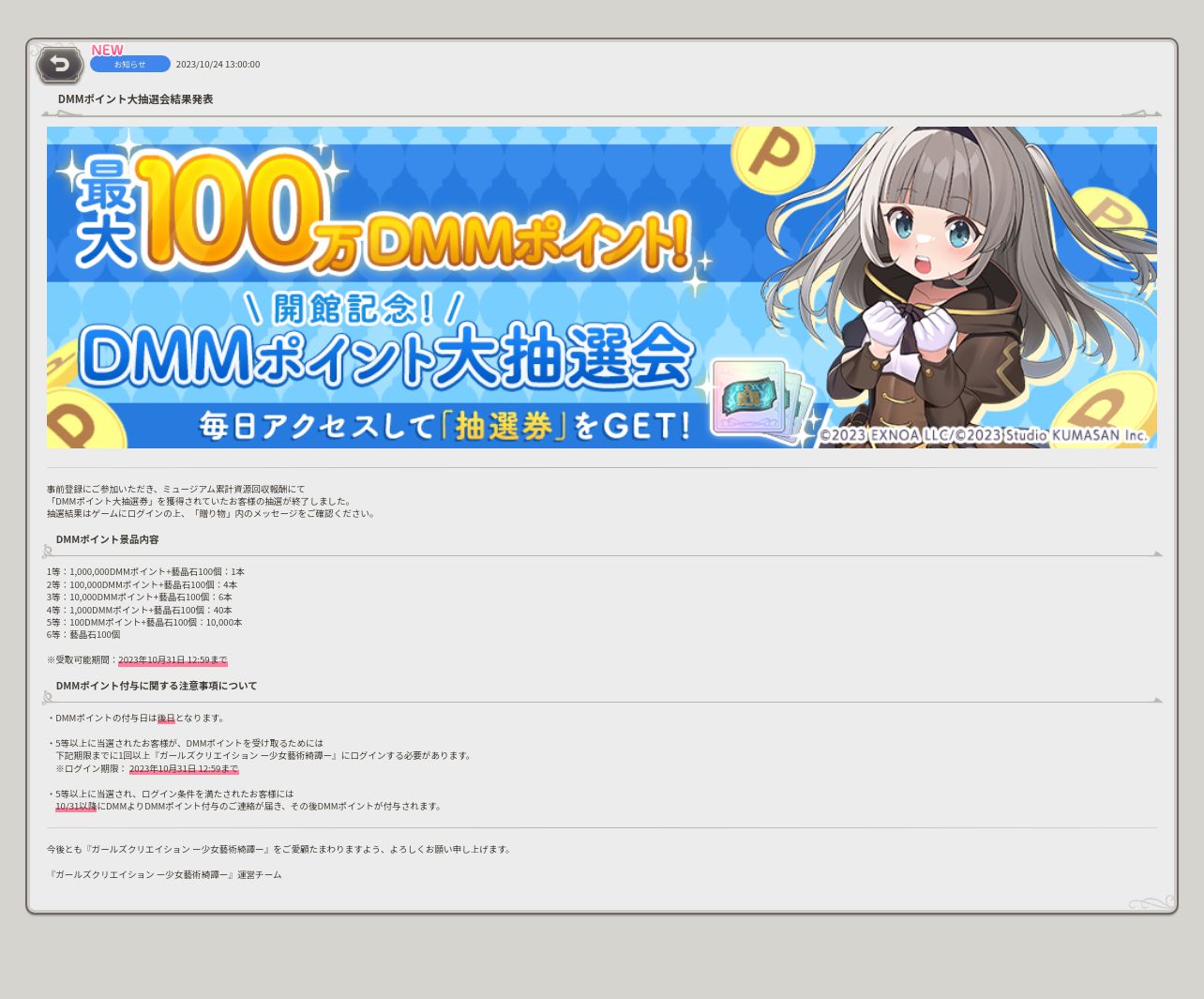Click the back arrow button
The image size is (1204, 999).
tap(60, 65)
